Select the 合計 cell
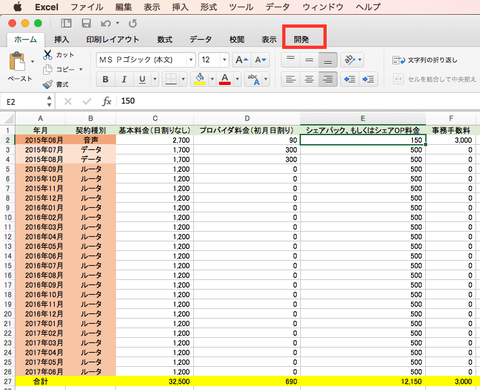 click(40, 381)
